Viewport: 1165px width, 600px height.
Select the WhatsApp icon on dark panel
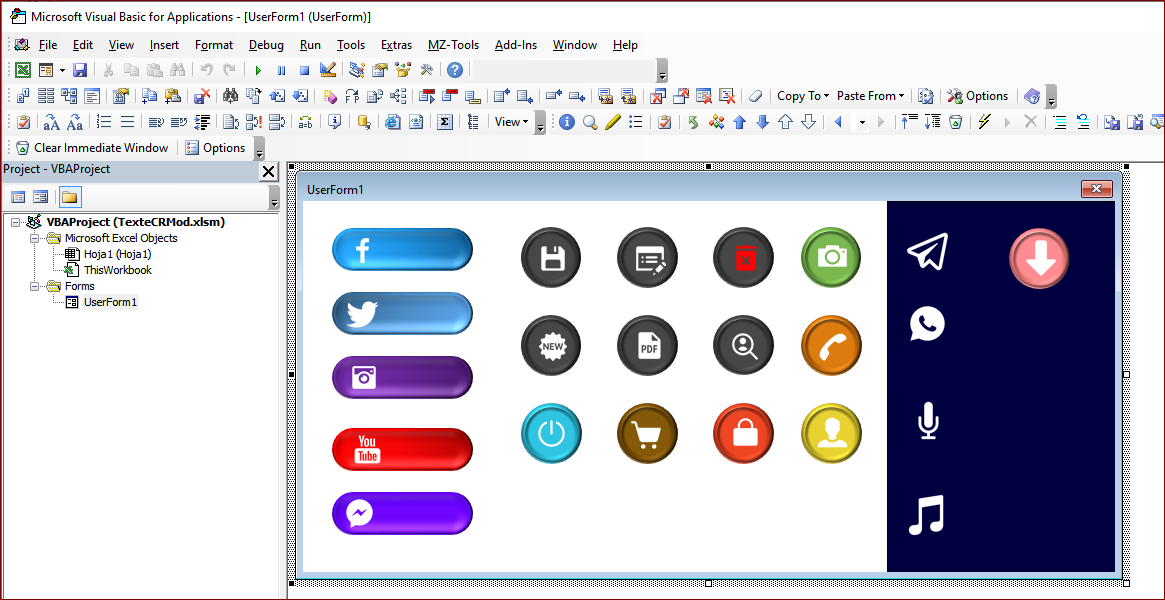pyautogui.click(x=927, y=325)
